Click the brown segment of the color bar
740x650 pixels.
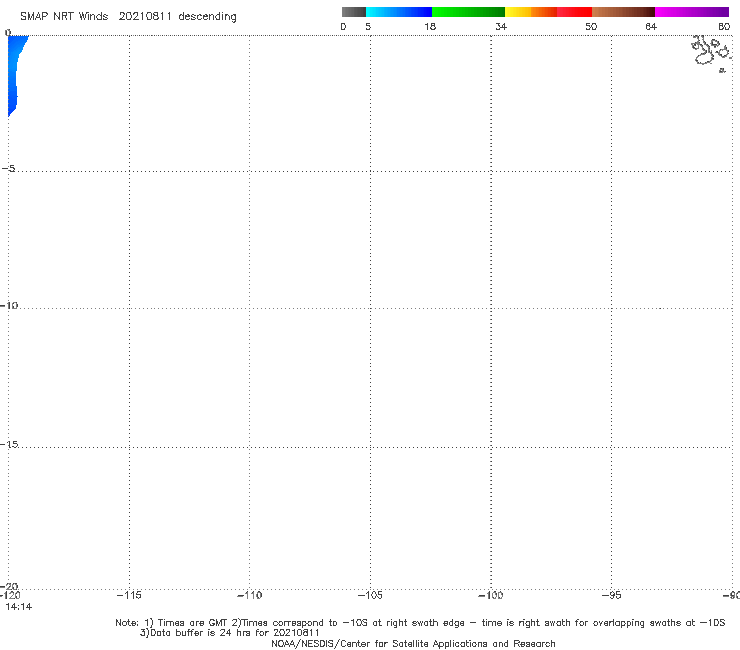coord(623,12)
